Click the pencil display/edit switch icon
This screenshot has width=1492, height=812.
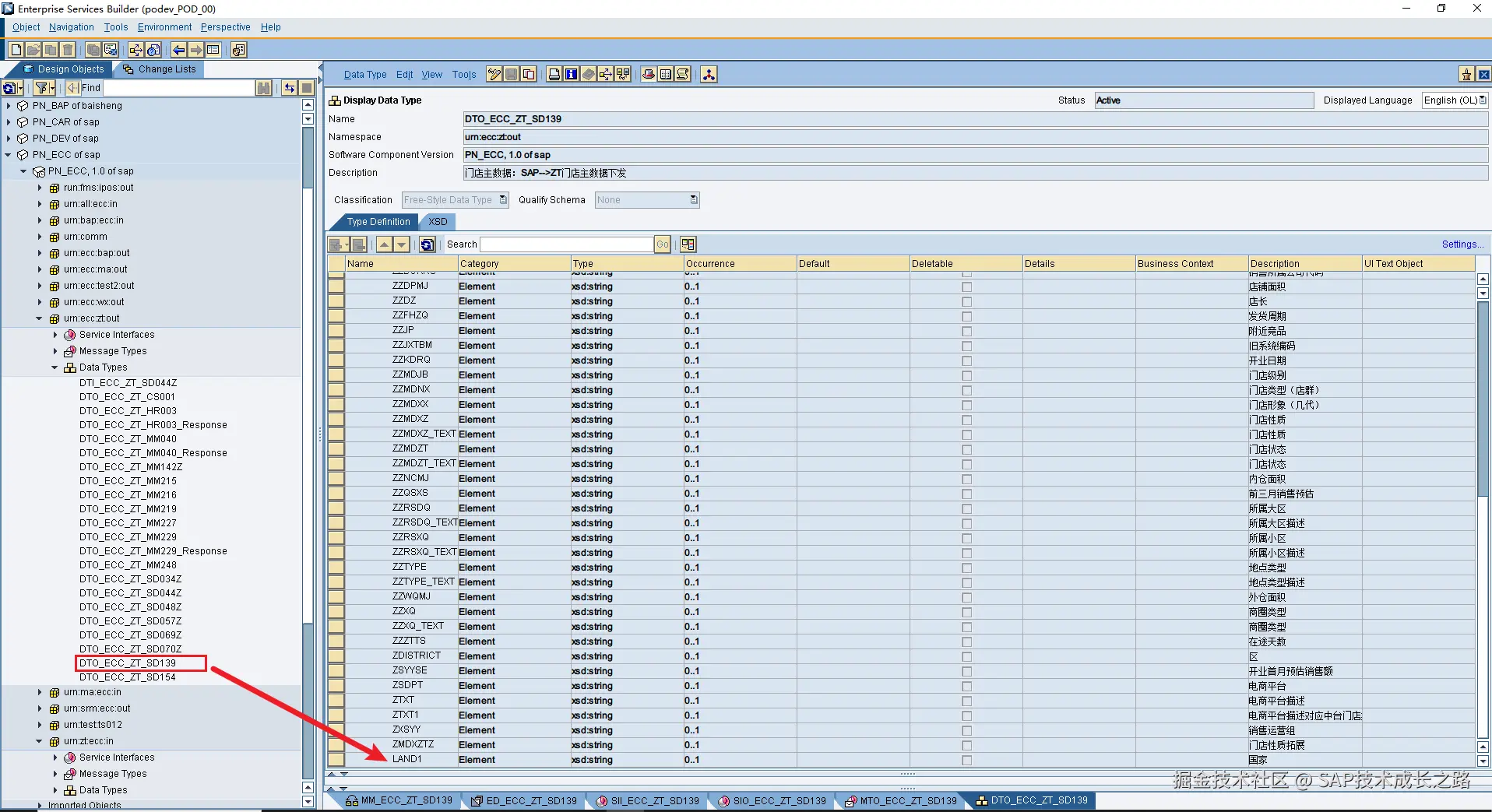494,75
